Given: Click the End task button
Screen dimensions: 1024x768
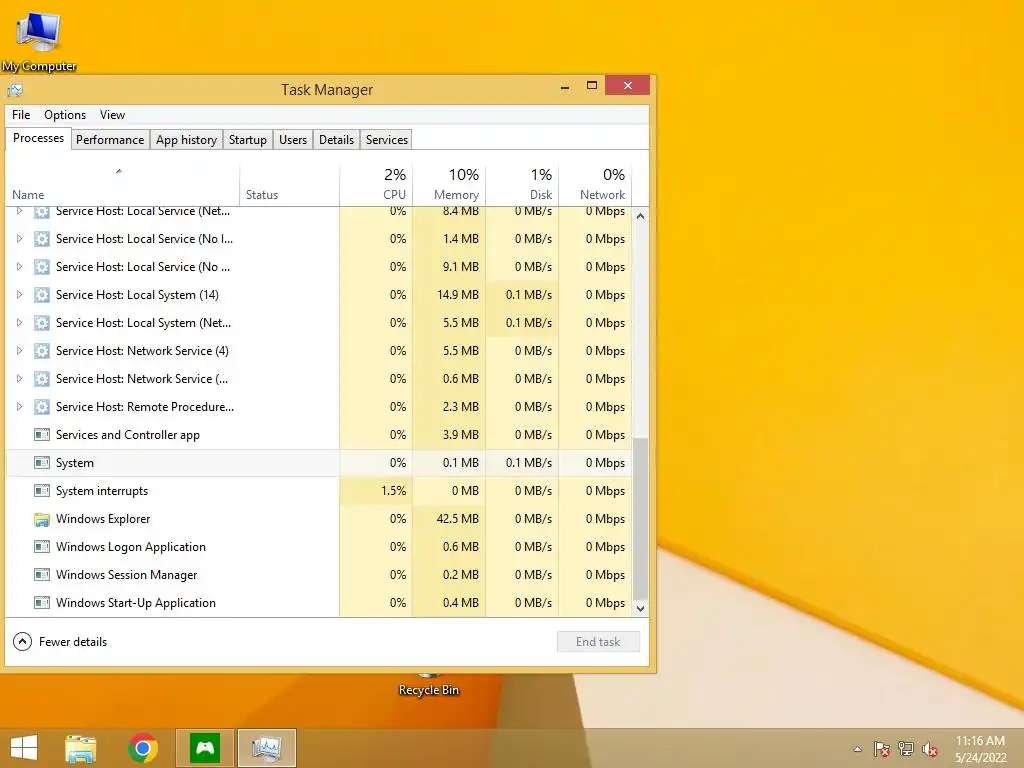Looking at the screenshot, I should tap(598, 642).
